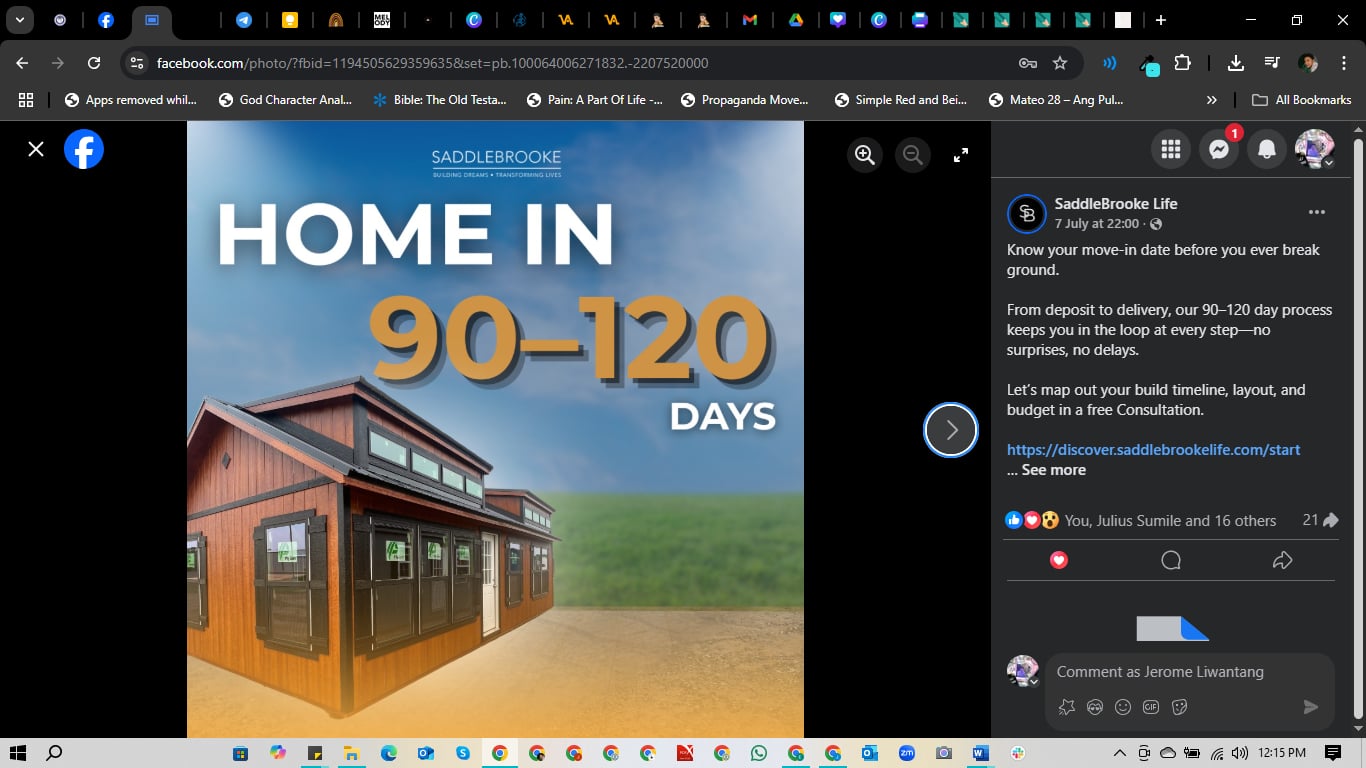Open the media controls button
The height and width of the screenshot is (768, 1366).
click(1272, 63)
